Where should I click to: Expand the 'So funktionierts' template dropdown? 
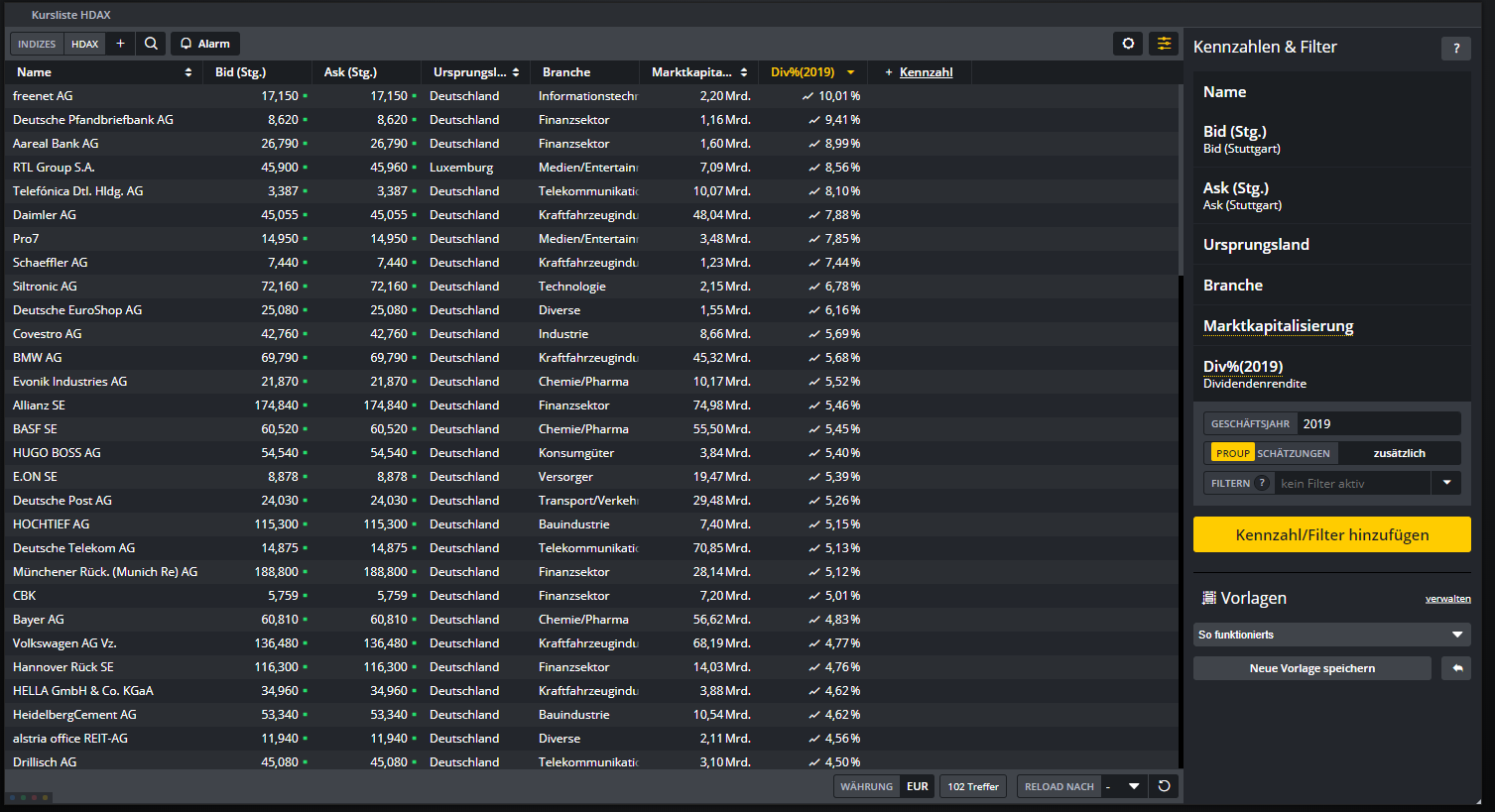click(1457, 635)
